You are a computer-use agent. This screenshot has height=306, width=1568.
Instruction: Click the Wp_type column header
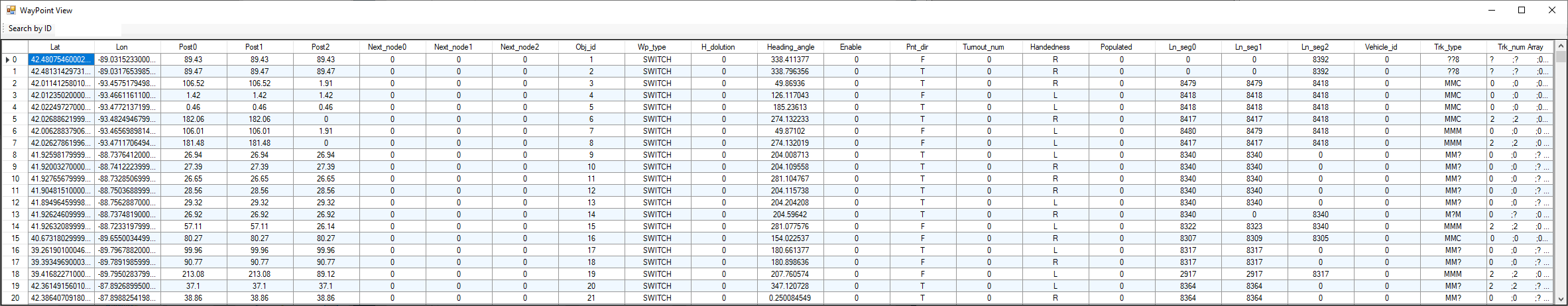652,47
